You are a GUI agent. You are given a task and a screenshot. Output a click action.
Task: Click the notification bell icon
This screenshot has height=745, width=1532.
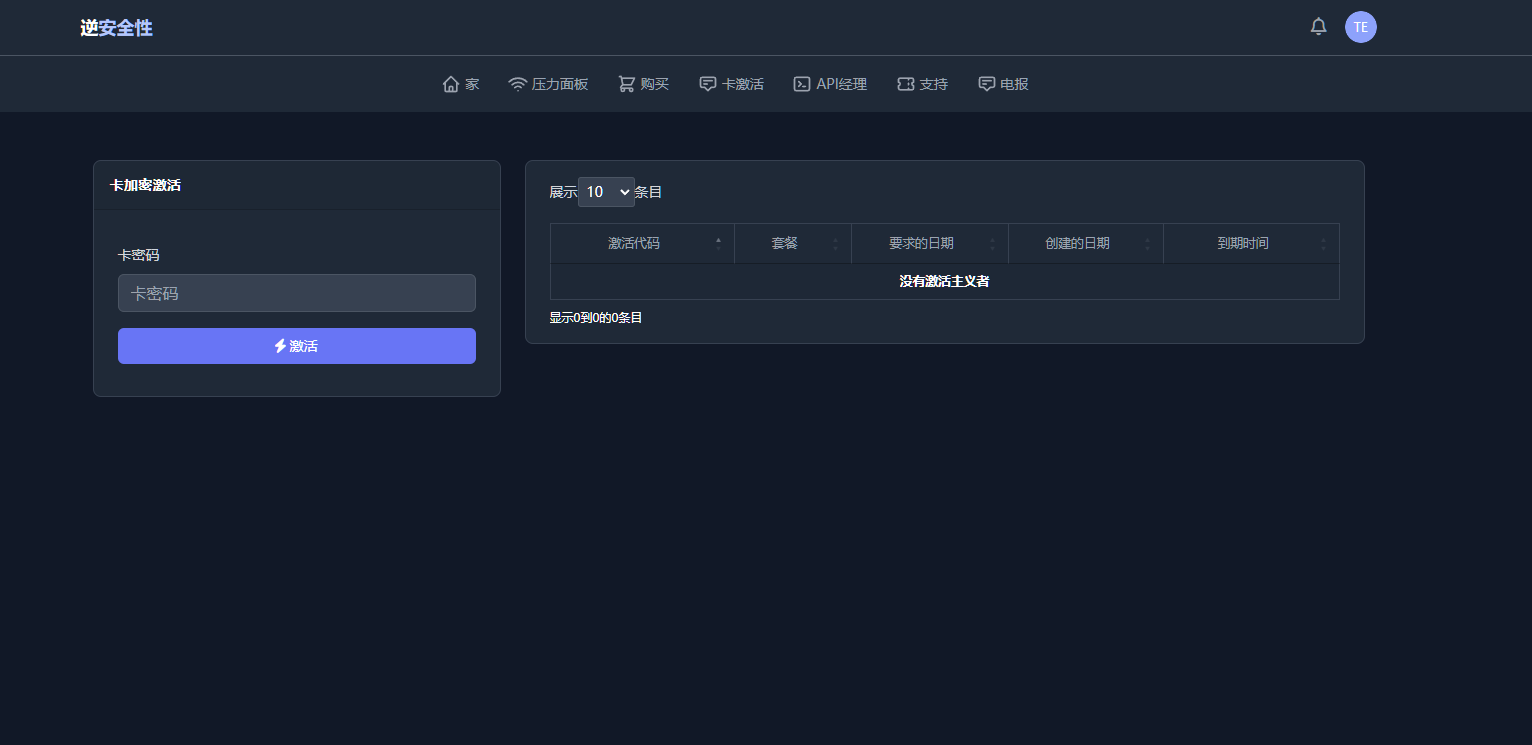click(1318, 27)
